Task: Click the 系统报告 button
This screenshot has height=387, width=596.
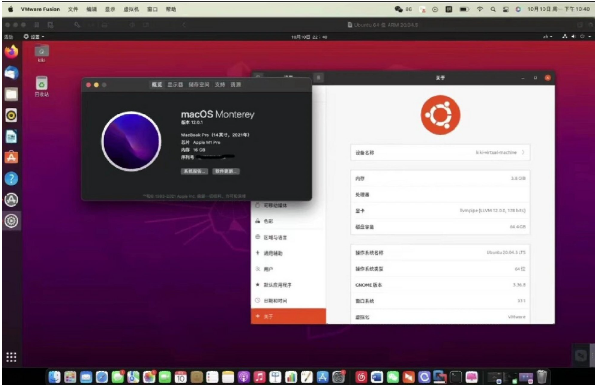Action: 194,171
